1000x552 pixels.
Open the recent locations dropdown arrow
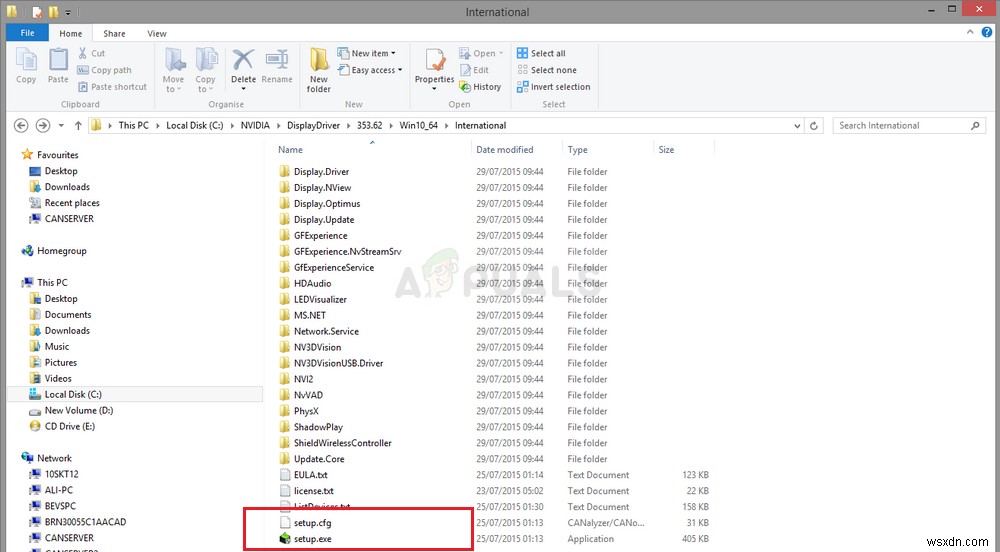[x=61, y=126]
